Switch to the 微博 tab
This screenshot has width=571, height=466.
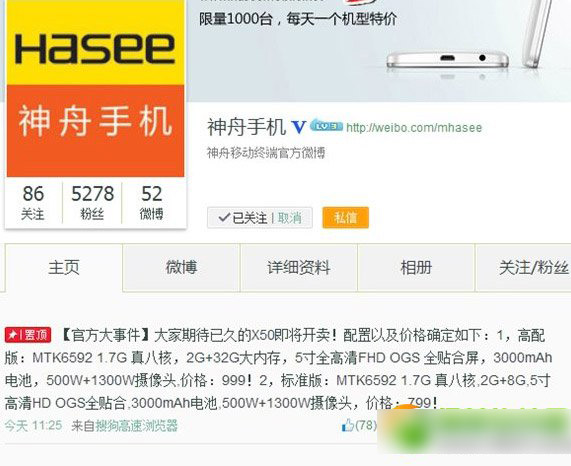click(181, 268)
